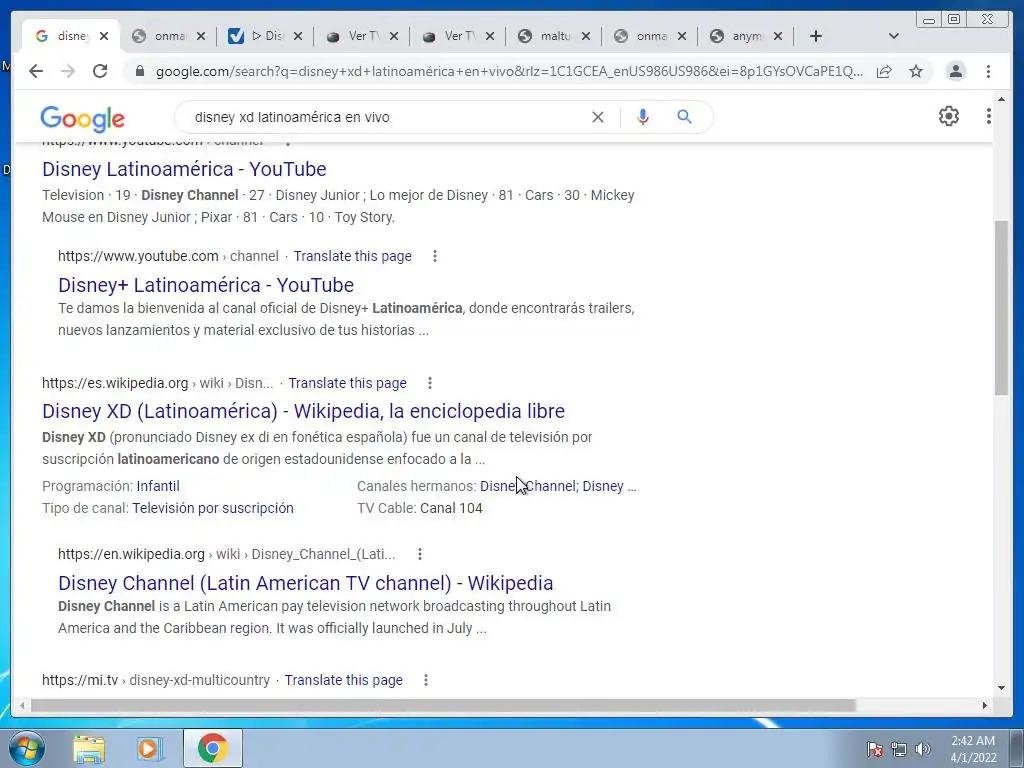Open 'Disney+ Latinoamérica - YouTube' result
This screenshot has height=768, width=1024.
pyautogui.click(x=206, y=285)
